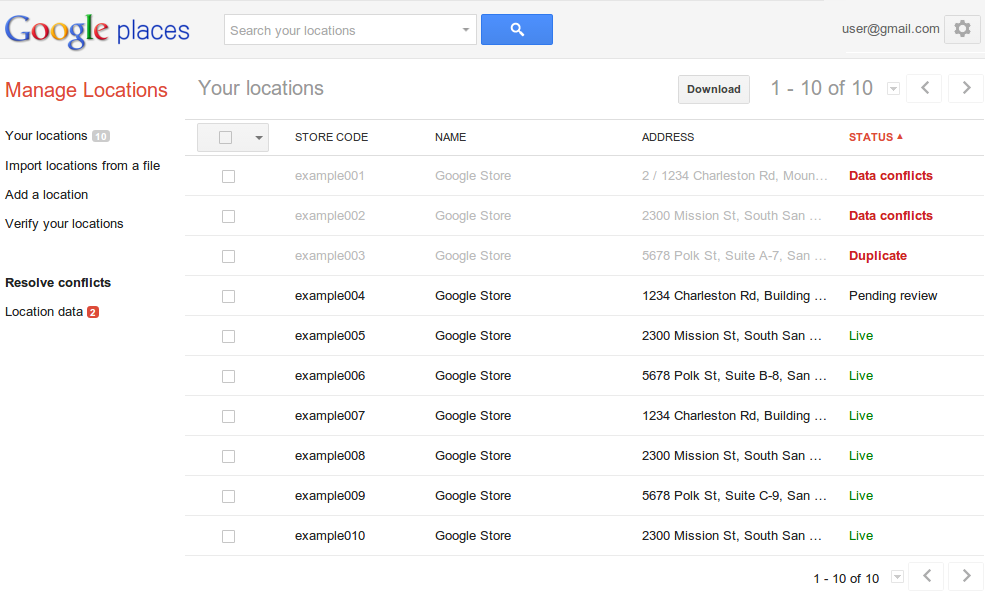985x601 pixels.
Task: Check the box for example009
Action: 229,497
